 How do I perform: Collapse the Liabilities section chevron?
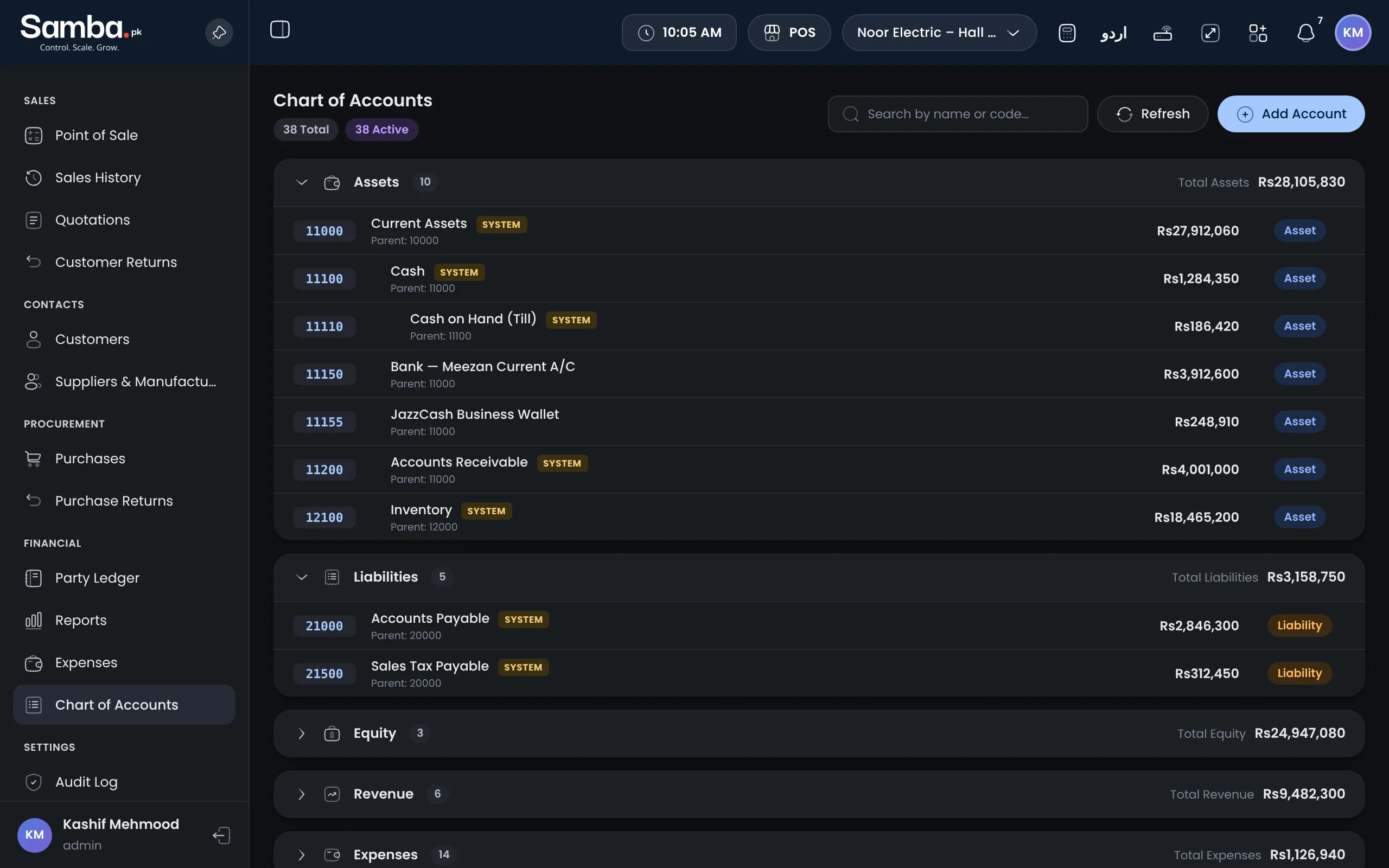tap(301, 577)
